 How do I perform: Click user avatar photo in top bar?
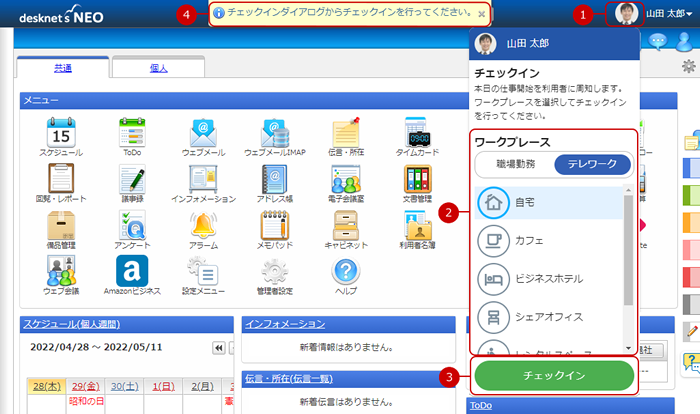(x=626, y=13)
